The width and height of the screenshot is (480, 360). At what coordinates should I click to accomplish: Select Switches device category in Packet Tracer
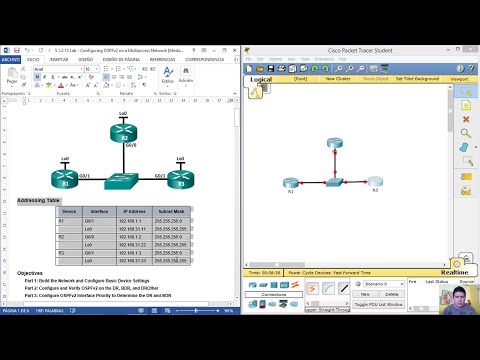pos(263,285)
